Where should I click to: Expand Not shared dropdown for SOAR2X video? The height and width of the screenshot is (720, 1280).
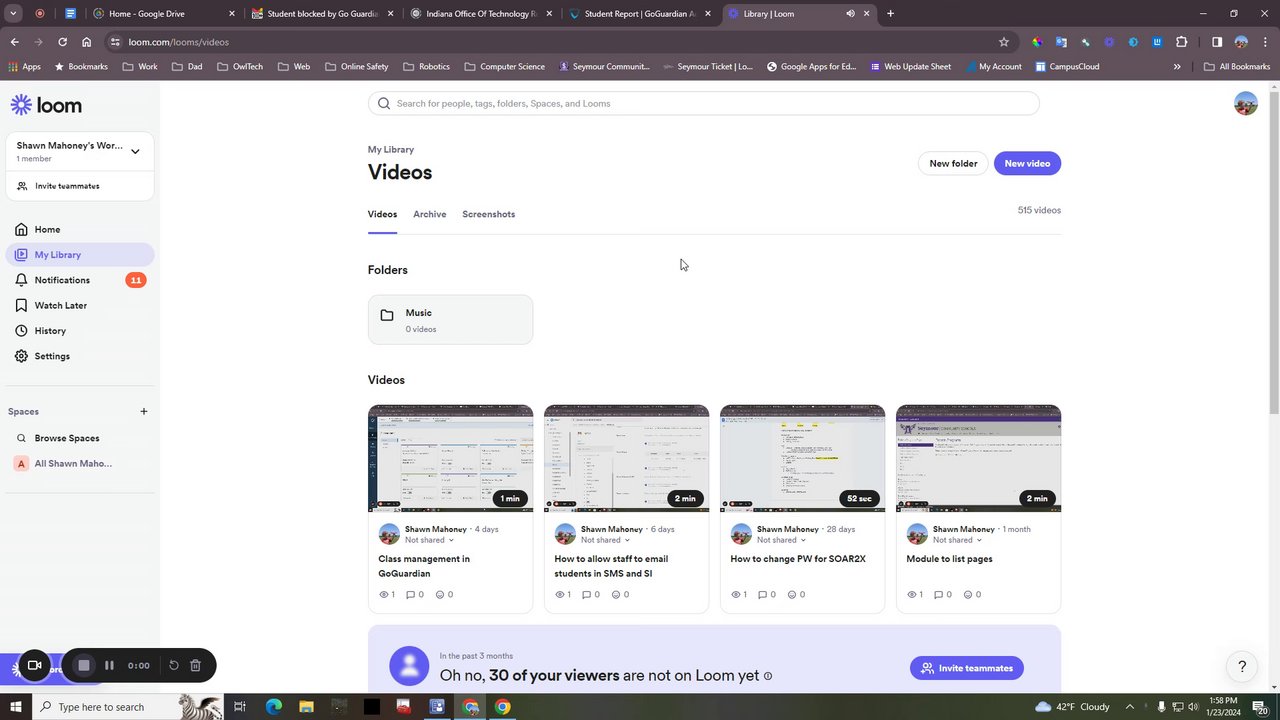tap(781, 540)
